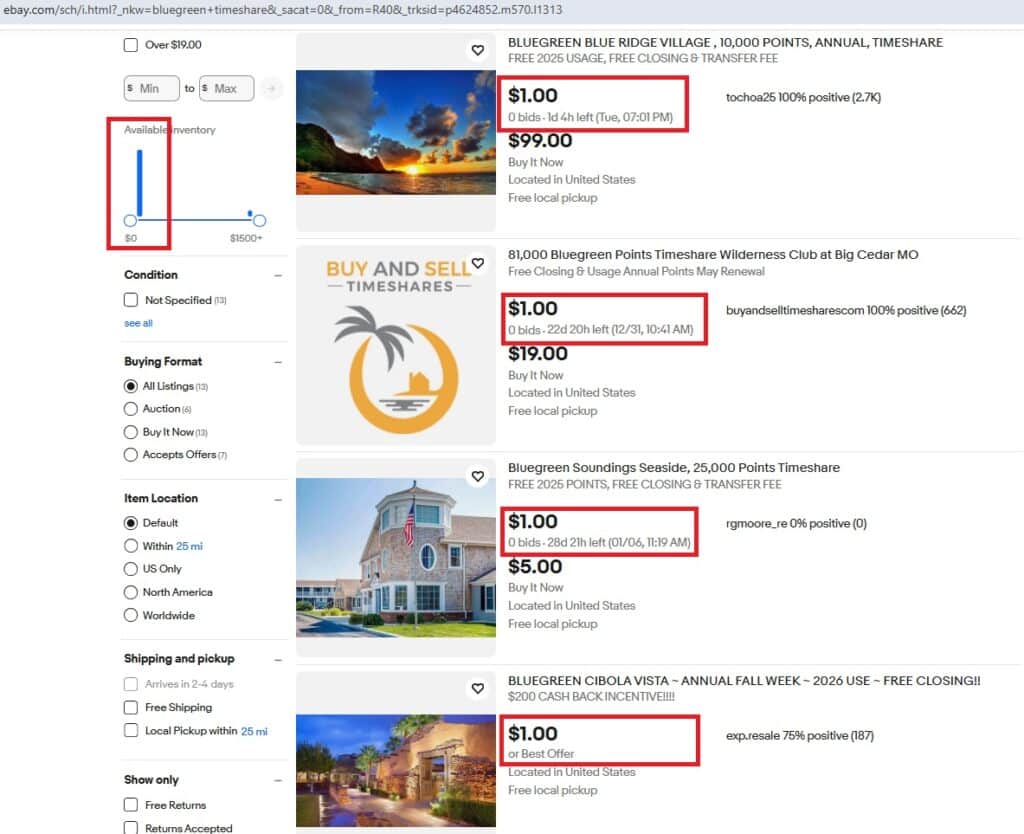Check the Over $19.00 filter
This screenshot has width=1024, height=834.
[130, 44]
